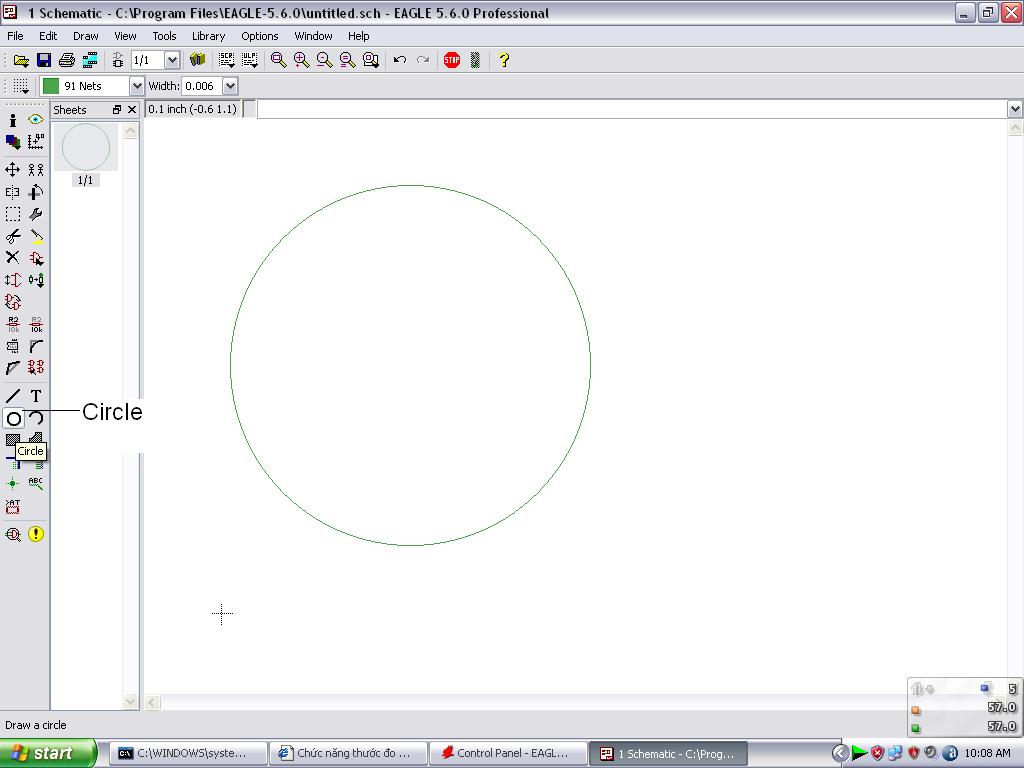Viewport: 1024px width, 768px height.
Task: Click the Save file icon
Action: point(44,60)
